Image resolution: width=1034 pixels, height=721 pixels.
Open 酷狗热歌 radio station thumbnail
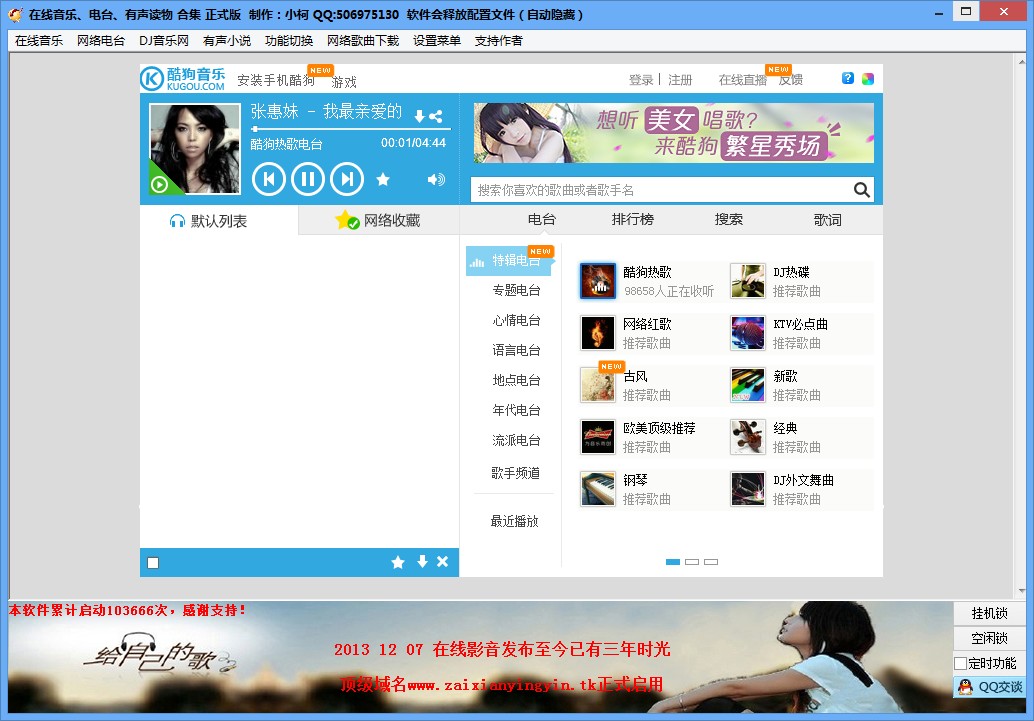click(x=598, y=281)
